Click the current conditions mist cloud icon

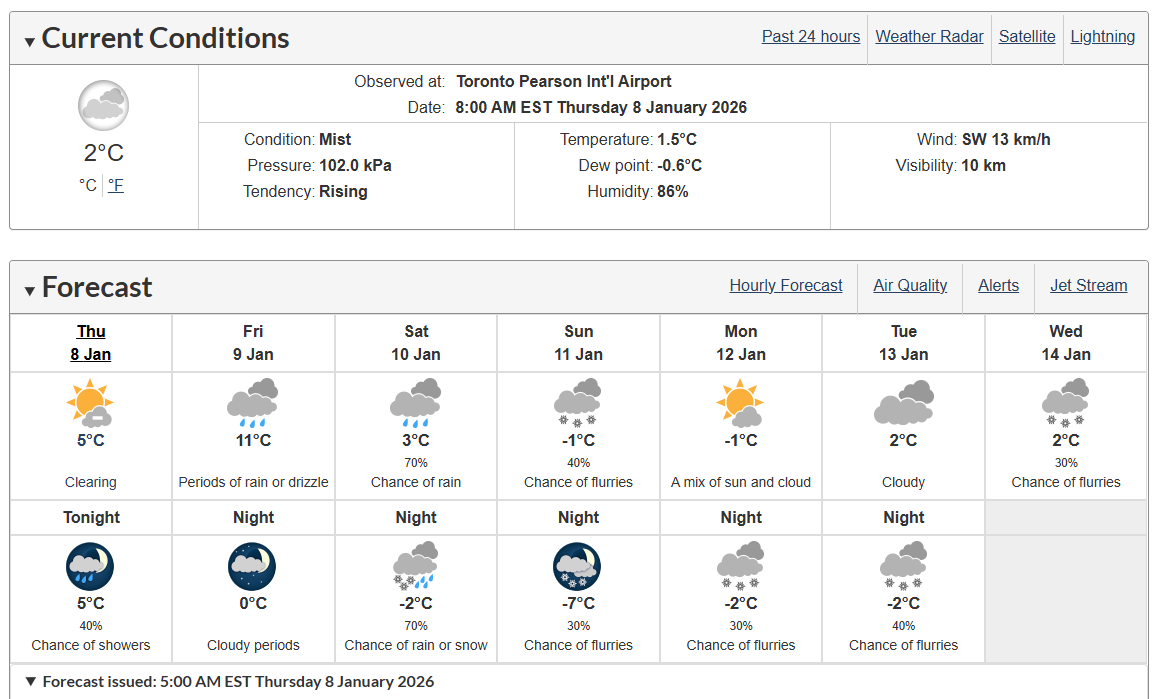coord(104,105)
